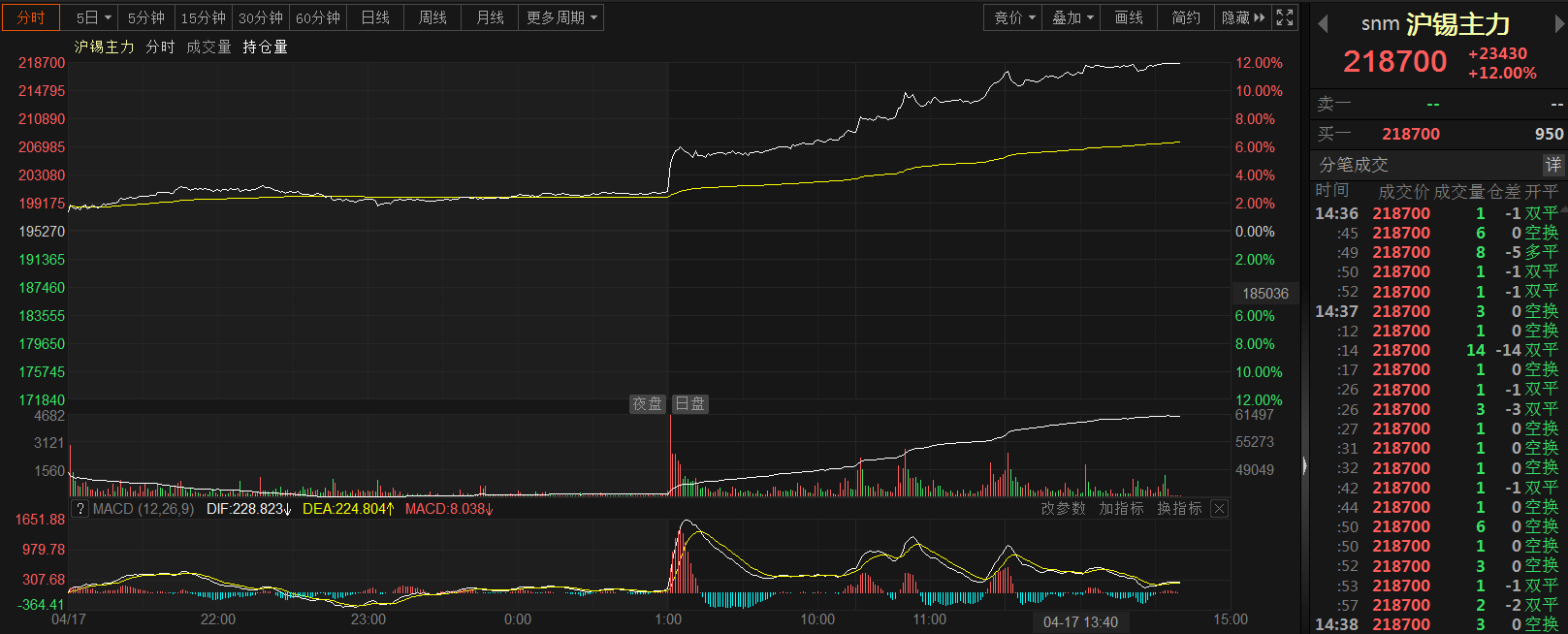Click 加指标 to add an indicator
Viewport: 1568px width, 634px height.
1121,509
